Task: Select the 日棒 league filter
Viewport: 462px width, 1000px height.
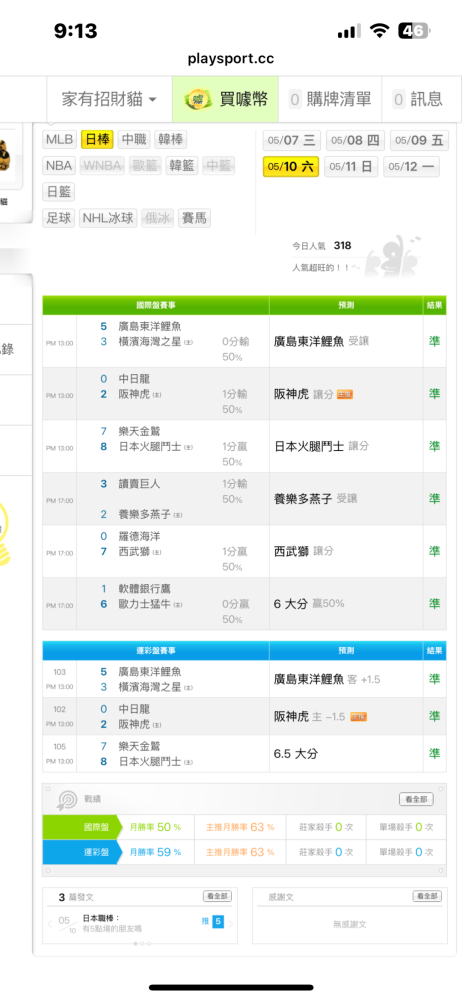Action: [x=98, y=140]
